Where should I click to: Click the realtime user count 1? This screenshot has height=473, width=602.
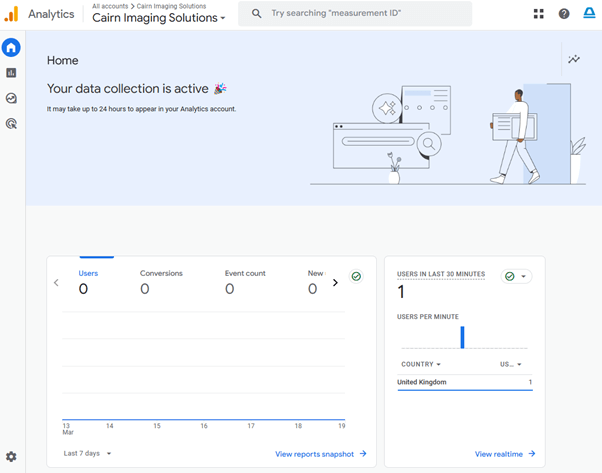(401, 292)
